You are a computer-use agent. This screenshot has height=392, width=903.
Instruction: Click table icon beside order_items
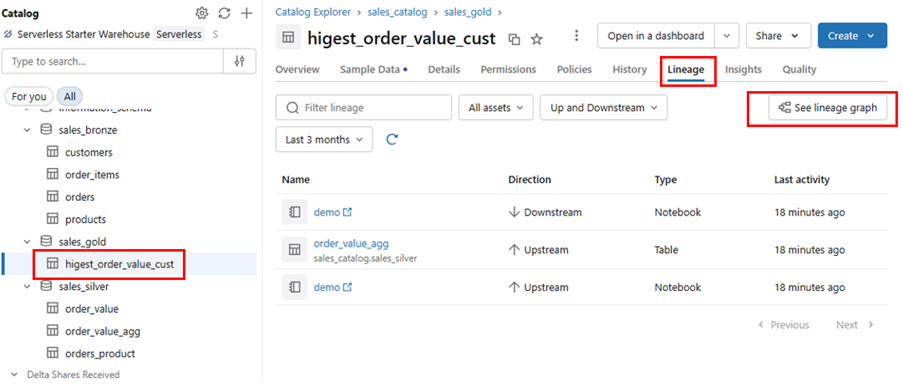(52, 174)
